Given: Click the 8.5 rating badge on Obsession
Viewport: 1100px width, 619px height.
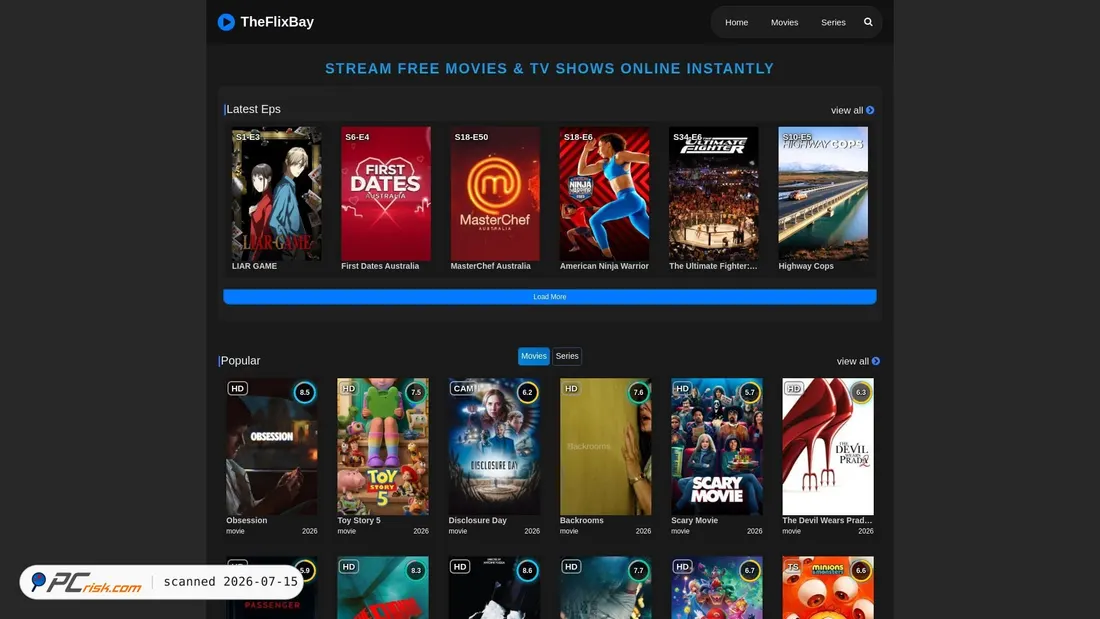Looking at the screenshot, I should (304, 392).
